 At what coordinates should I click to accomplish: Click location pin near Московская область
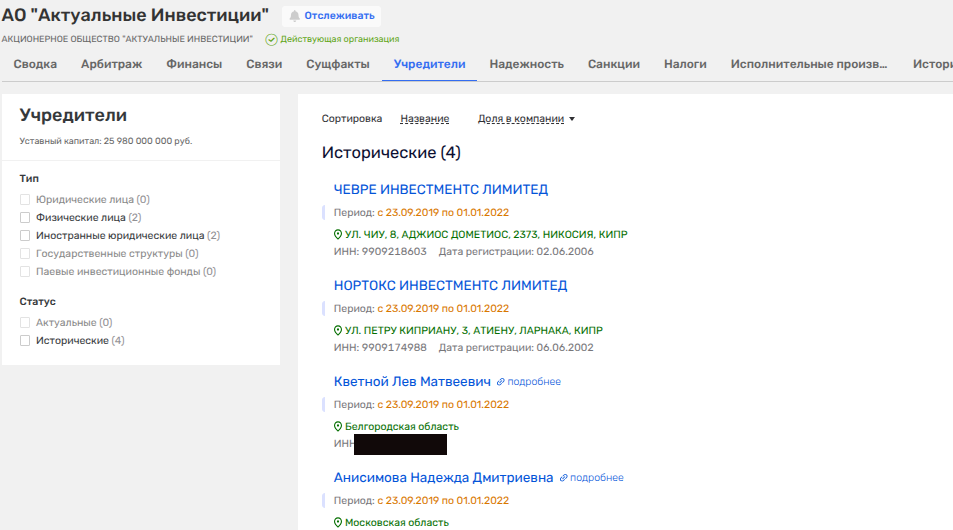click(338, 523)
